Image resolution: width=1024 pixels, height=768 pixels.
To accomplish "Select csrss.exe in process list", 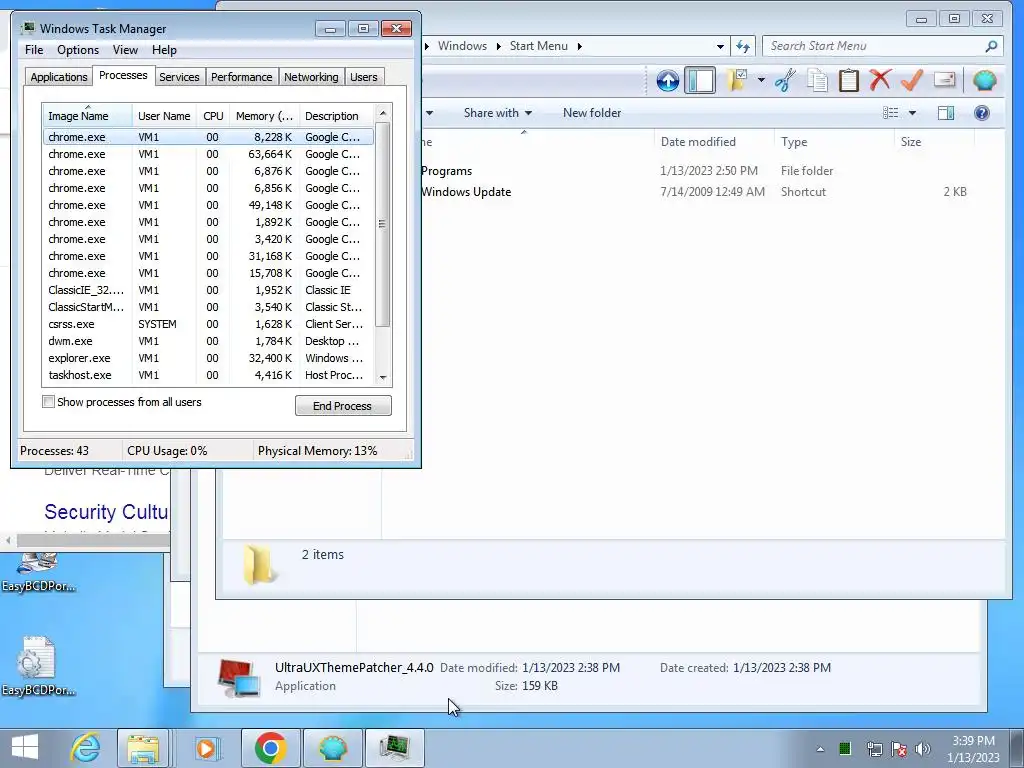I will [x=208, y=324].
